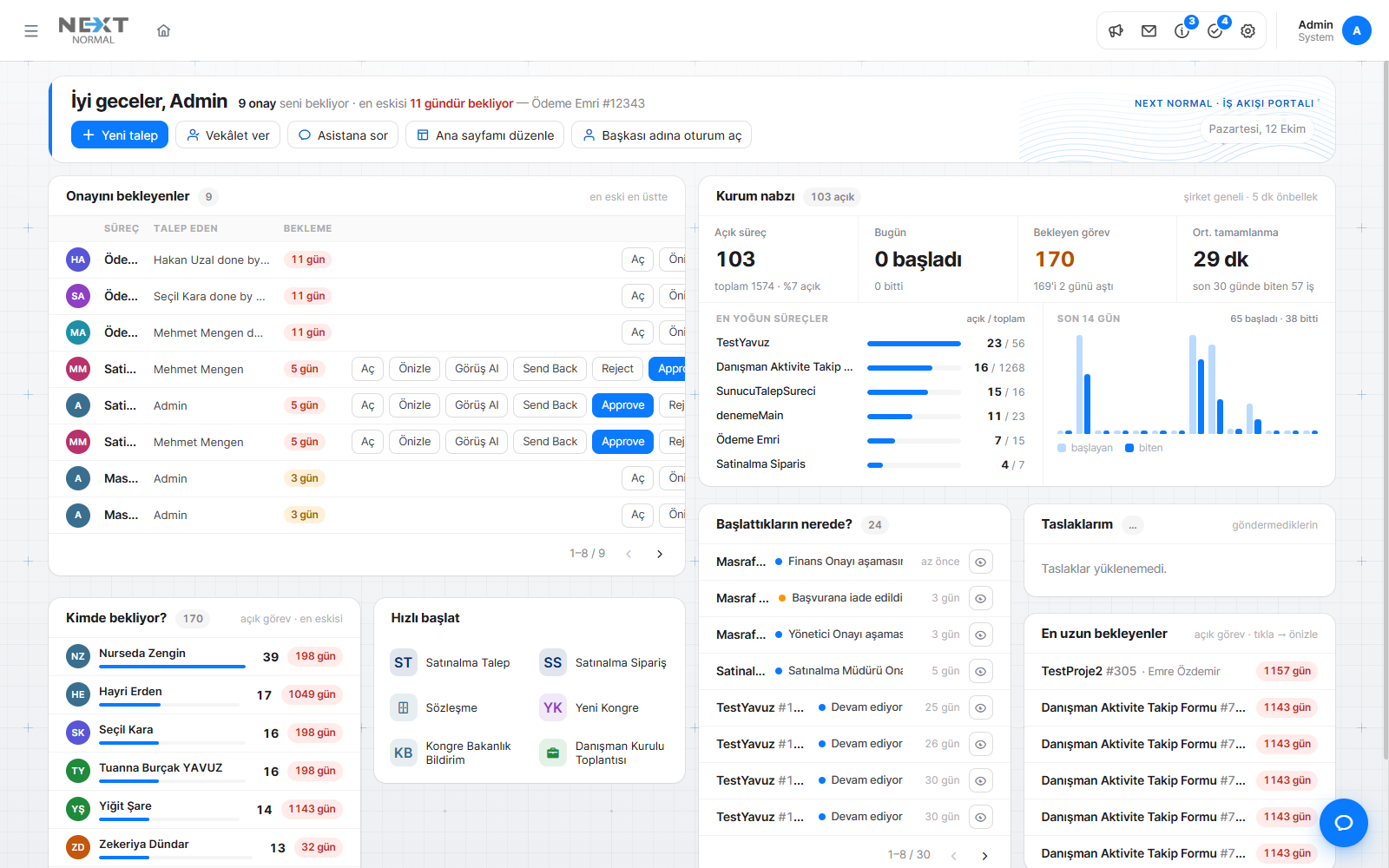Click Başkası adına oturum aç

(x=662, y=135)
